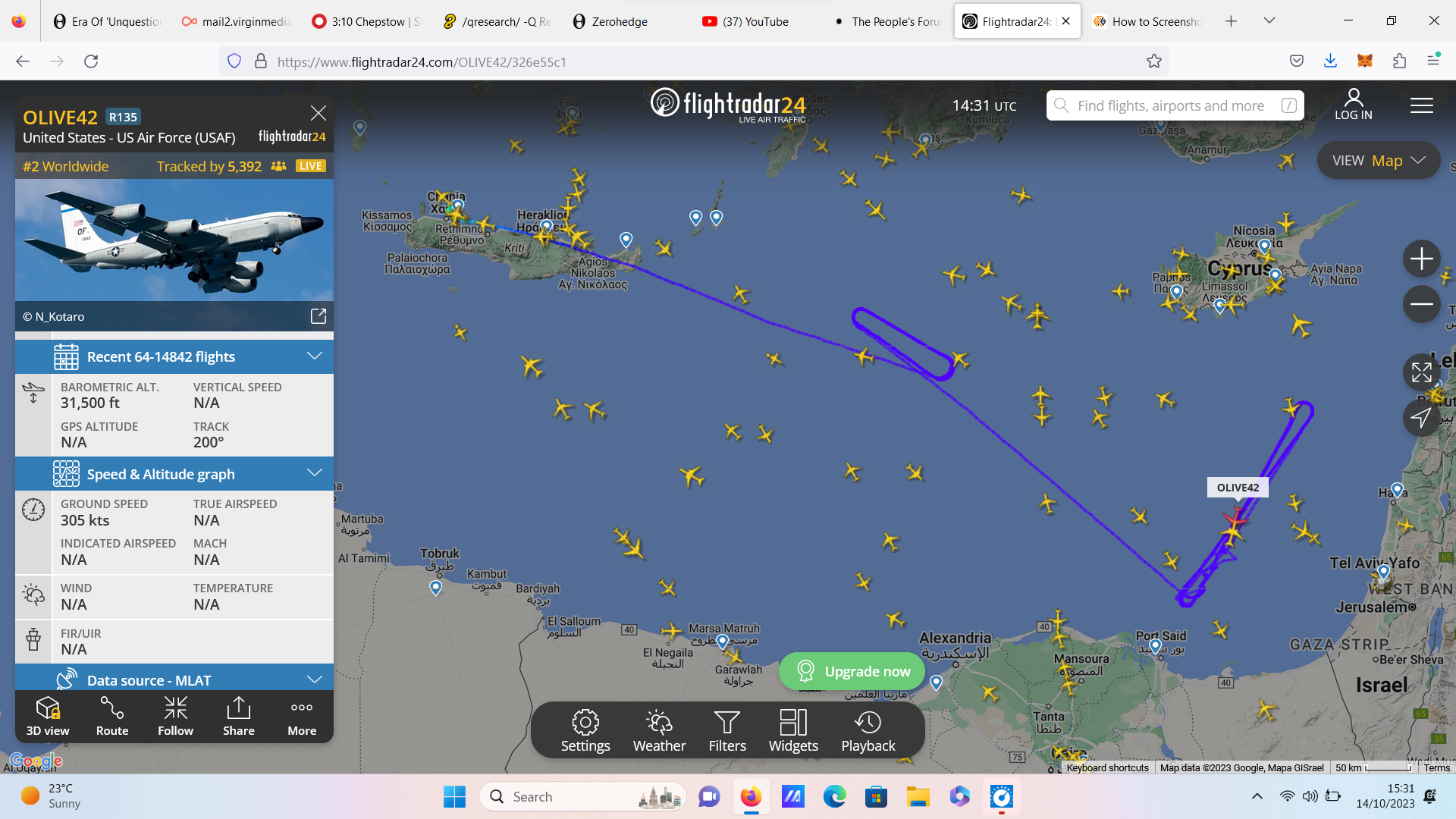Expand Data source - MLAT section

click(x=174, y=679)
